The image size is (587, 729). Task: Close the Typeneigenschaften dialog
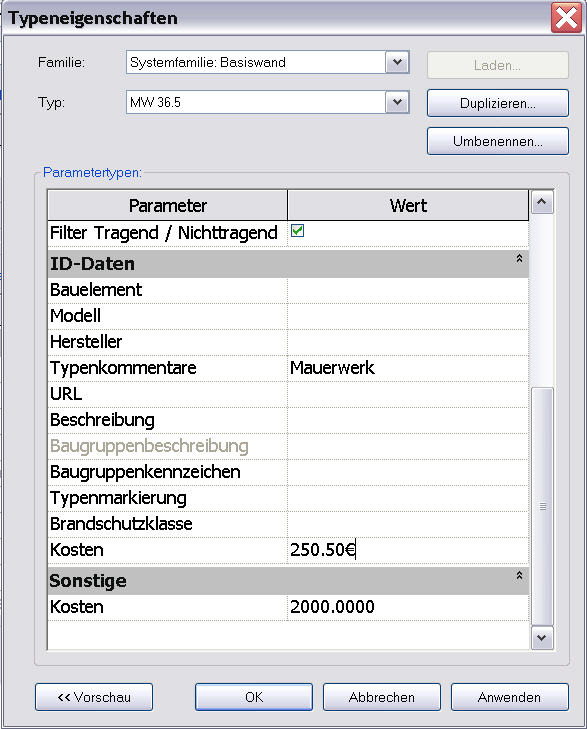[566, 18]
